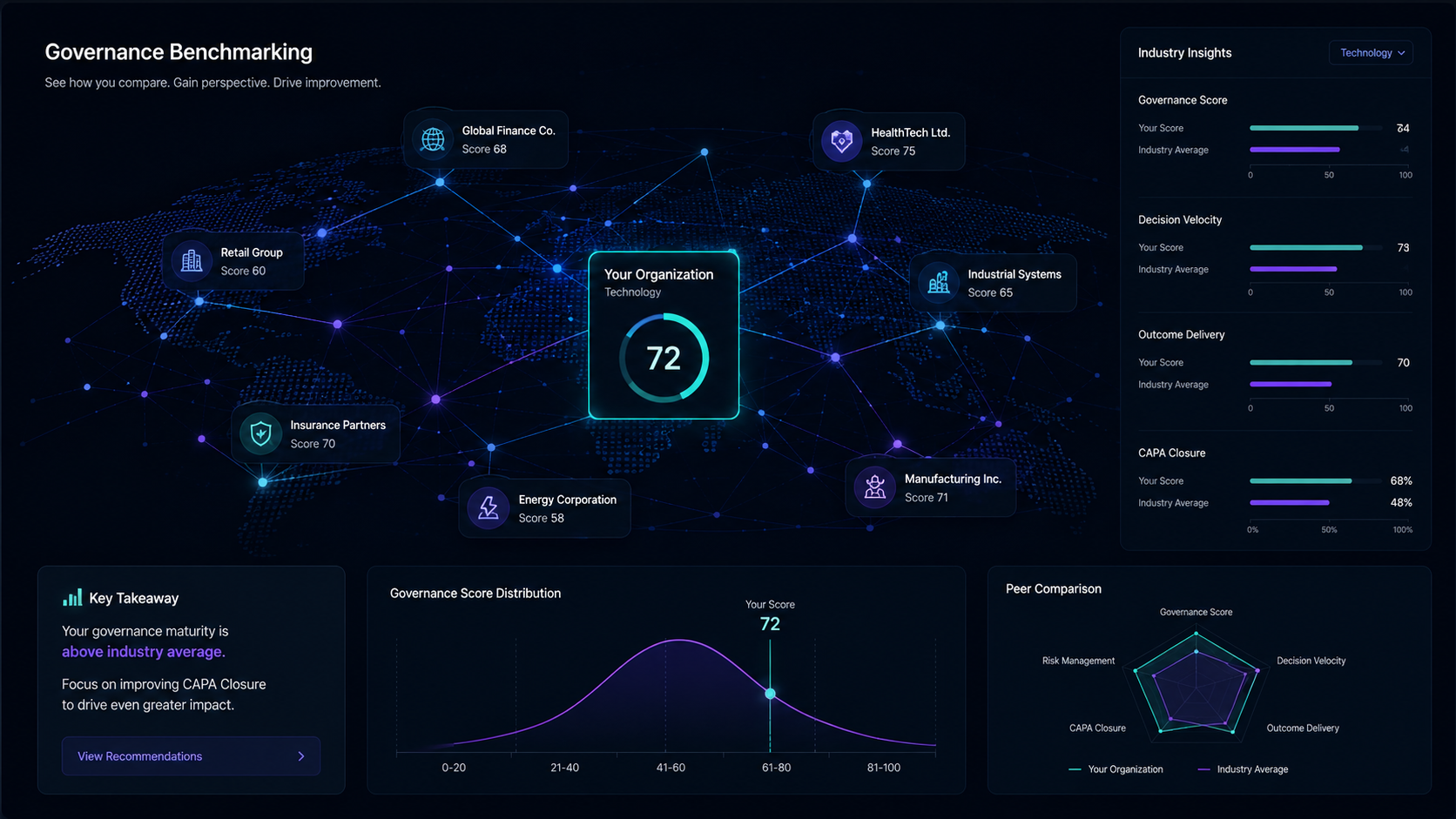The width and height of the screenshot is (1456, 819).
Task: Click the View Recommendations button
Action: pyautogui.click(x=191, y=756)
